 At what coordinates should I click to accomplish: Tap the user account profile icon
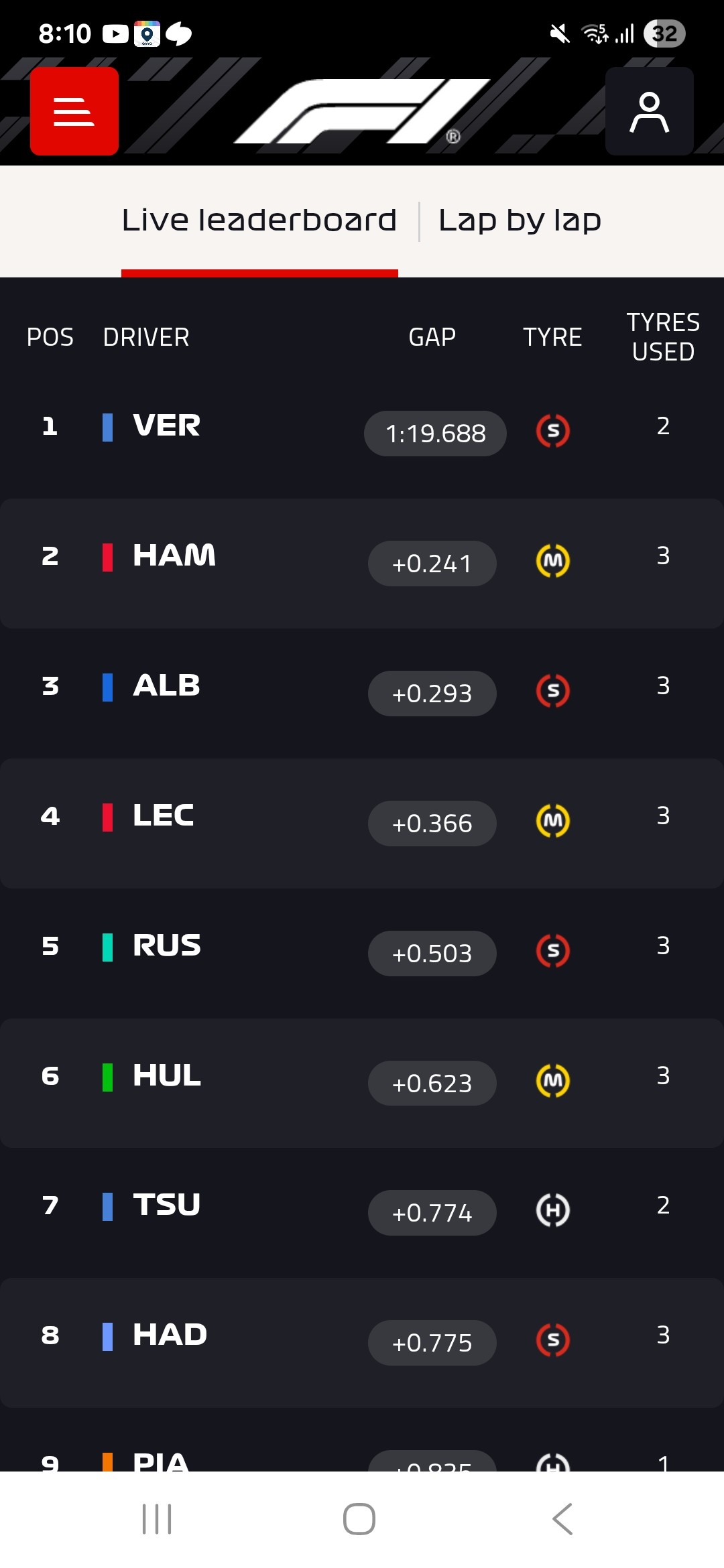click(x=649, y=111)
